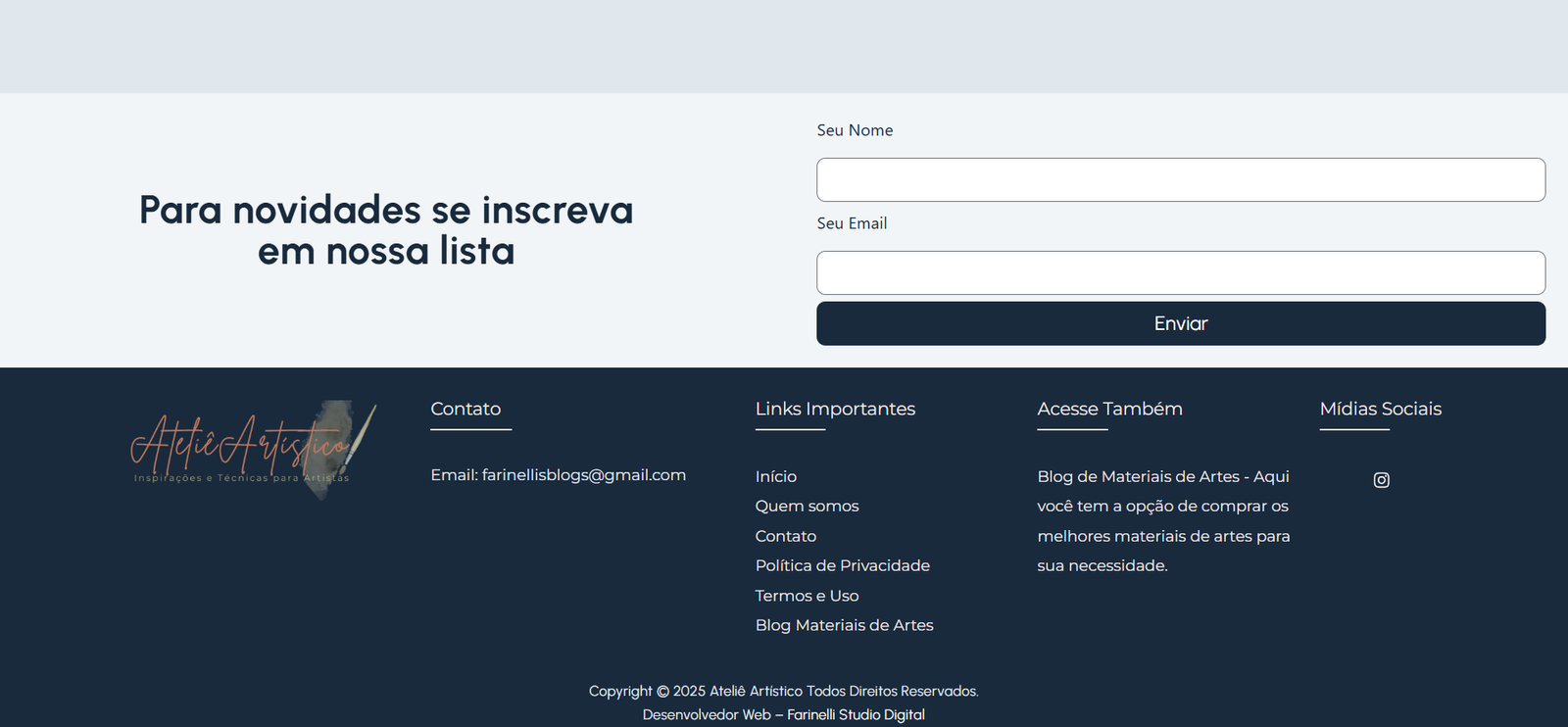Click the Mídias Sociais heading

1380,410
